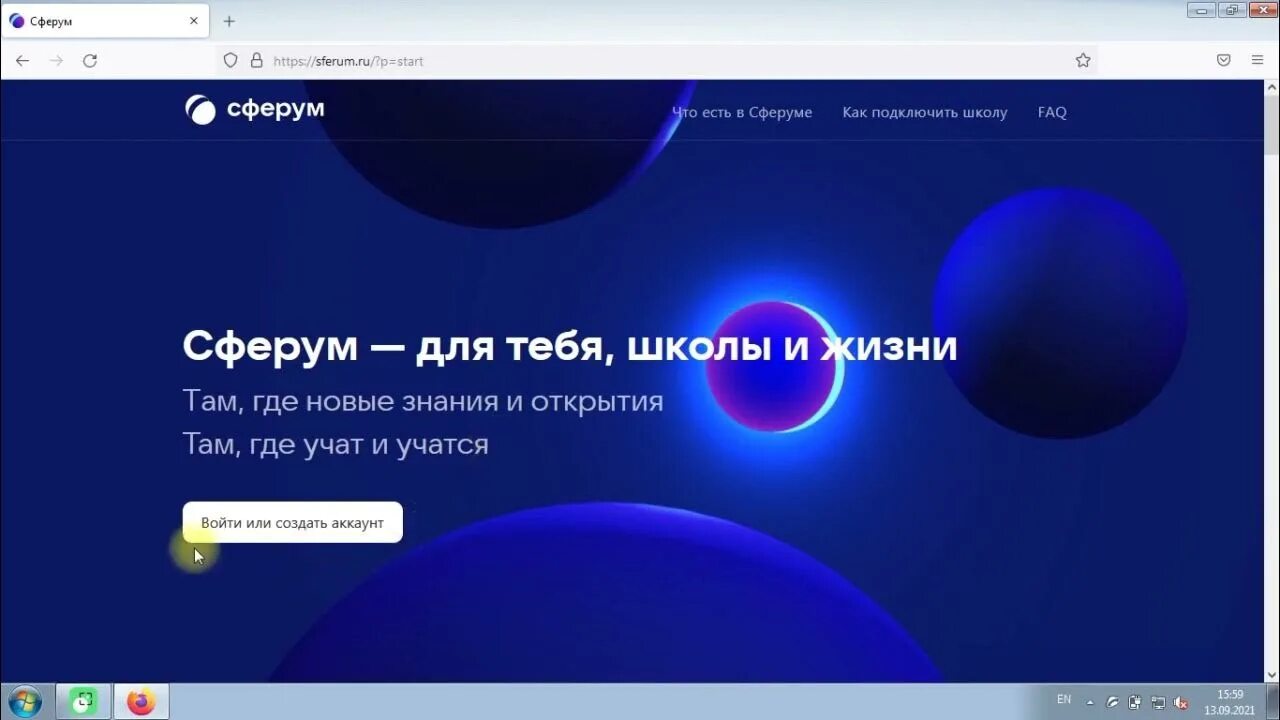Click the browser forward arrow
Image resolution: width=1280 pixels, height=720 pixels.
[x=56, y=61]
